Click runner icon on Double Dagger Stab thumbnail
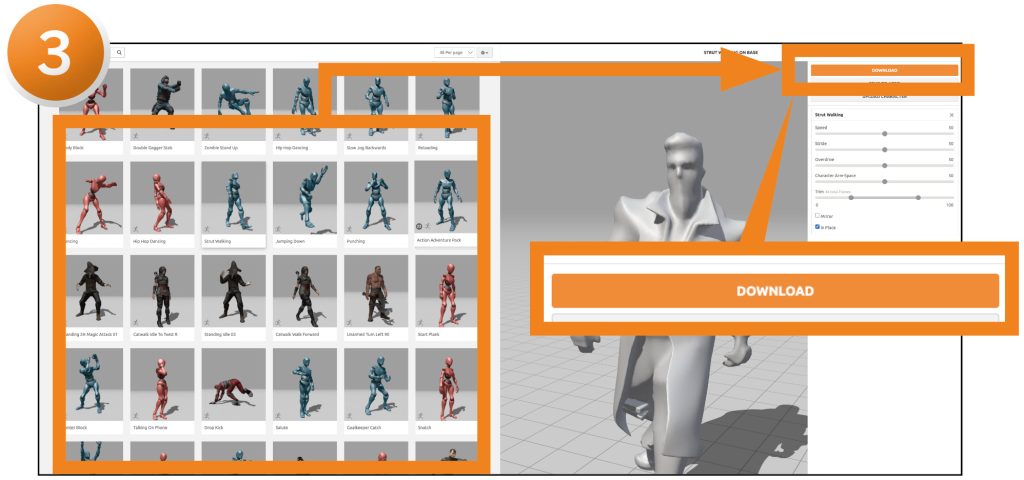The image size is (1024, 480). [x=136, y=135]
